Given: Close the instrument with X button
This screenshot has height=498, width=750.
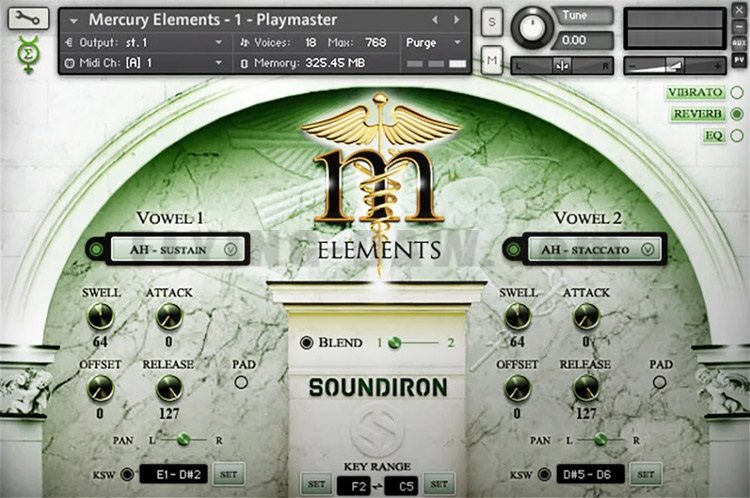Looking at the screenshot, I should tap(739, 10).
